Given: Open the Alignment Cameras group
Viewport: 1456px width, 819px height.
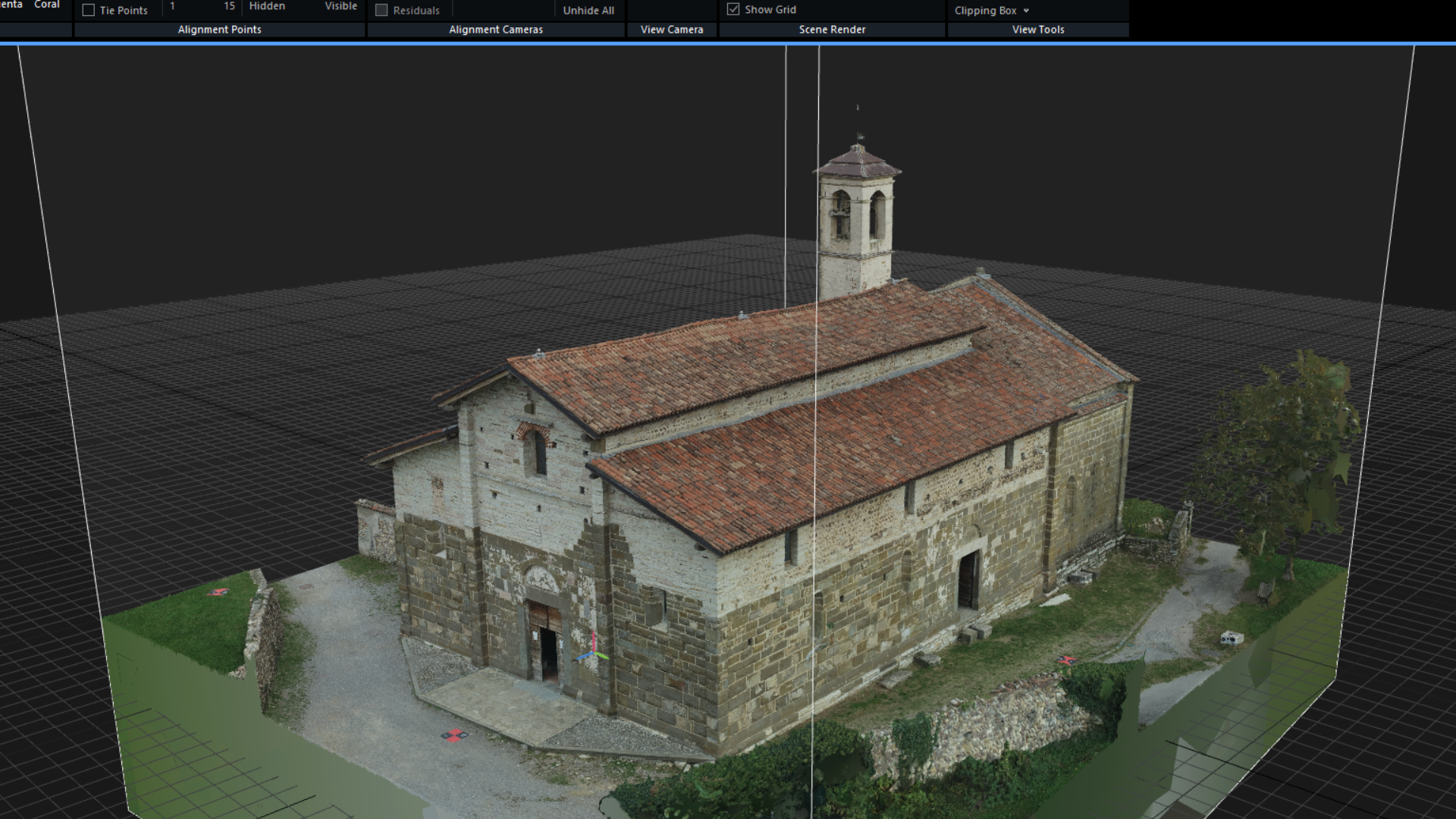Looking at the screenshot, I should (x=496, y=30).
